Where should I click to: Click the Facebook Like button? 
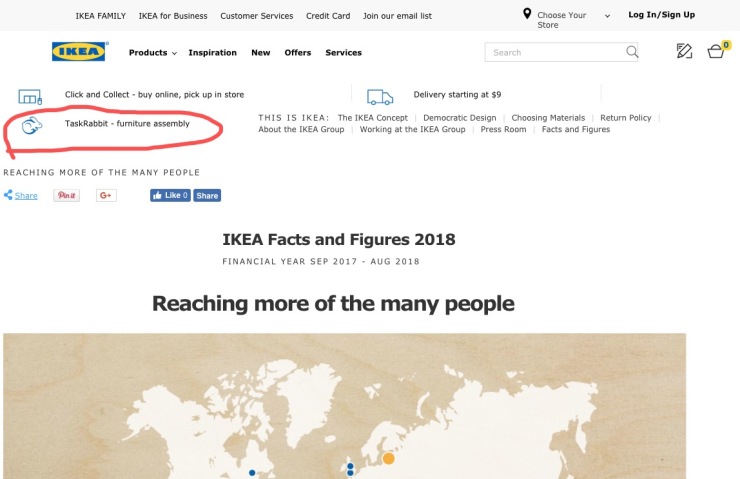(x=170, y=195)
